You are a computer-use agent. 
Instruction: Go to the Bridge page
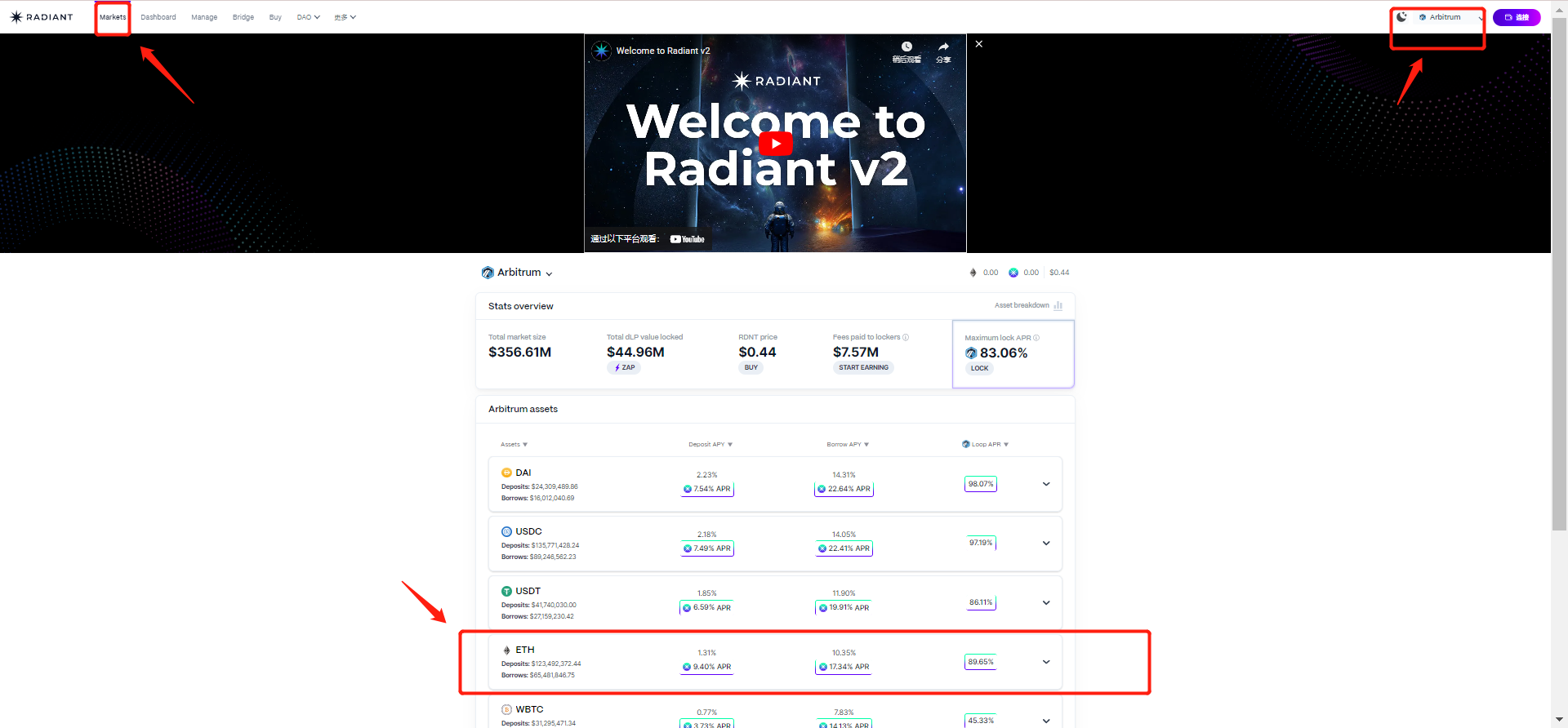(x=243, y=17)
